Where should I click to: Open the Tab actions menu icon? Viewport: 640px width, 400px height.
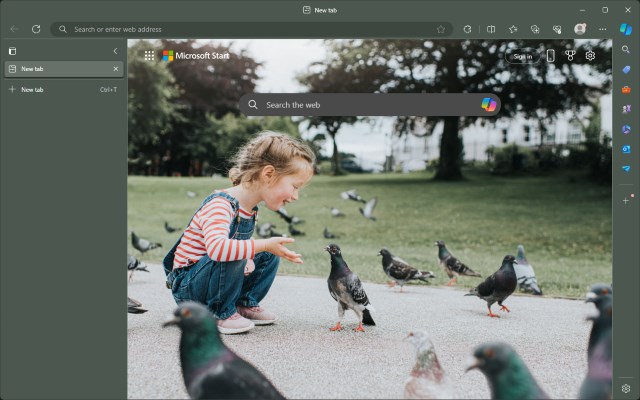coord(13,51)
